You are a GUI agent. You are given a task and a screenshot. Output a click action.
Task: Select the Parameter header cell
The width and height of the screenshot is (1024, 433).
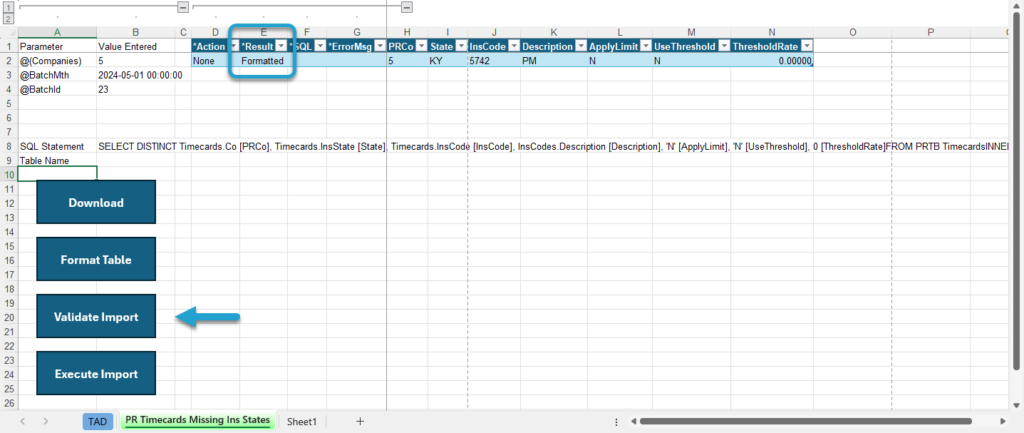(57, 46)
